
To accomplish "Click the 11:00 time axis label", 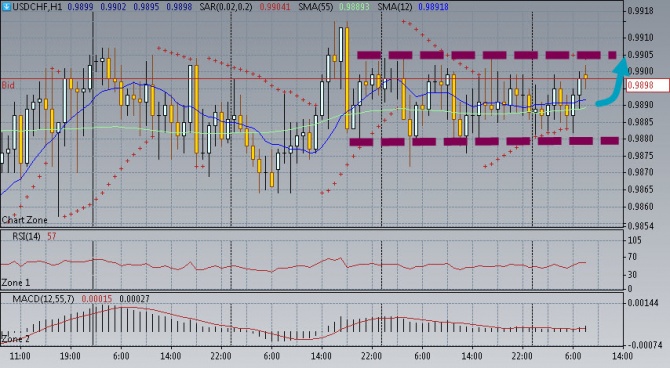I will coord(20,356).
